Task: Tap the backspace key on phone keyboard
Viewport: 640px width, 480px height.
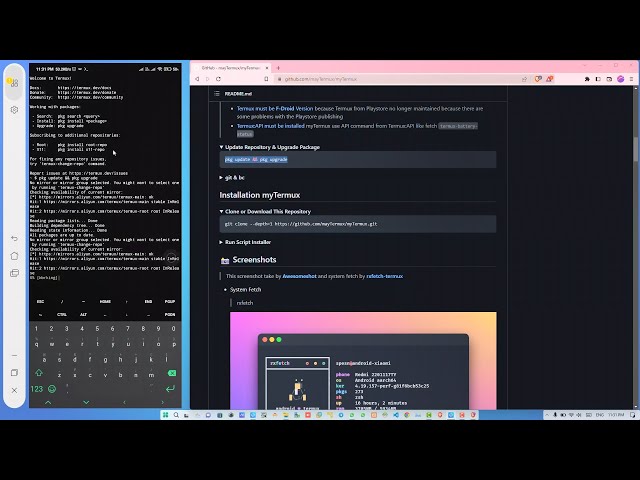Action: point(172,373)
